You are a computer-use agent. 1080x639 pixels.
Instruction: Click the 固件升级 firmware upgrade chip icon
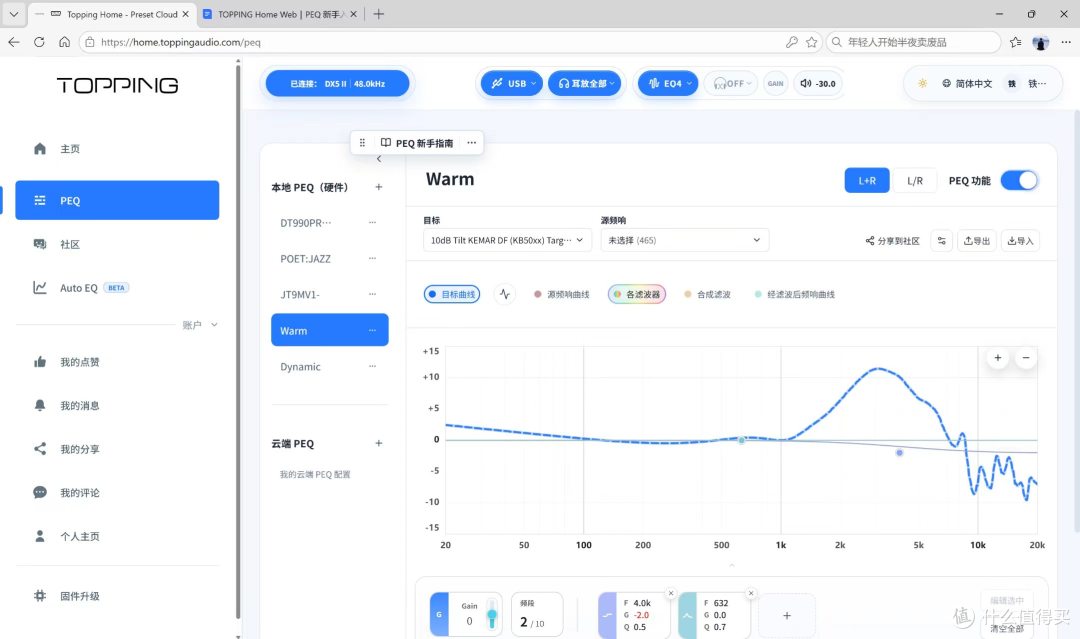40,596
